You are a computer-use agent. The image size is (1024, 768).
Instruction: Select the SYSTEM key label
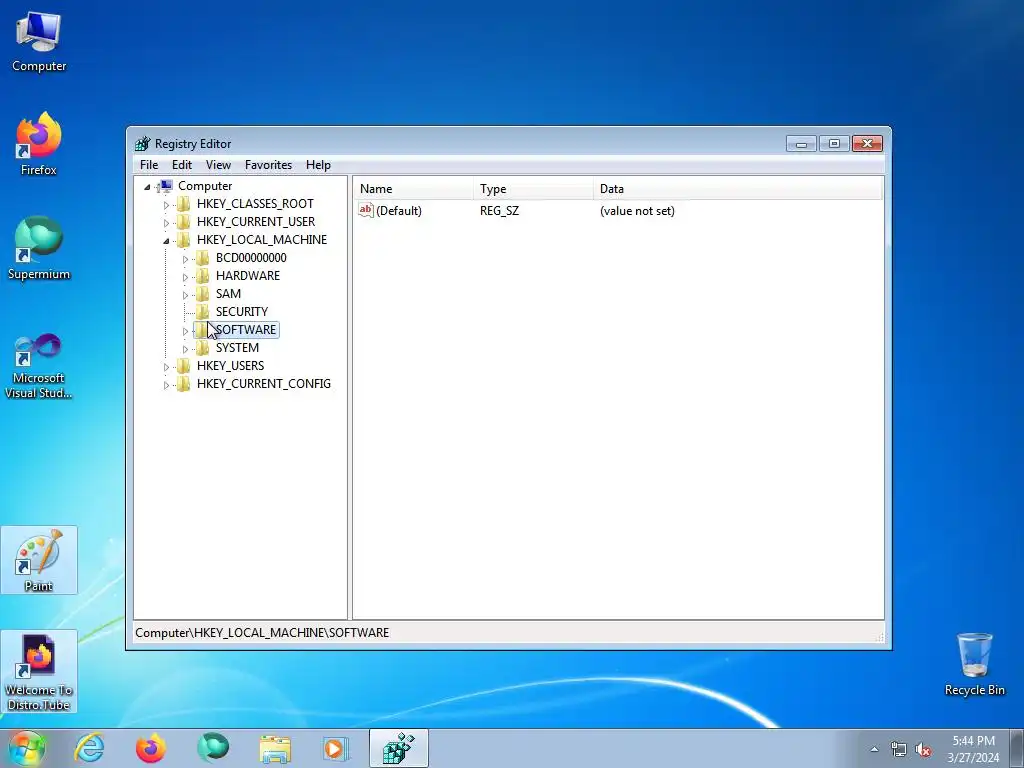[x=237, y=347]
